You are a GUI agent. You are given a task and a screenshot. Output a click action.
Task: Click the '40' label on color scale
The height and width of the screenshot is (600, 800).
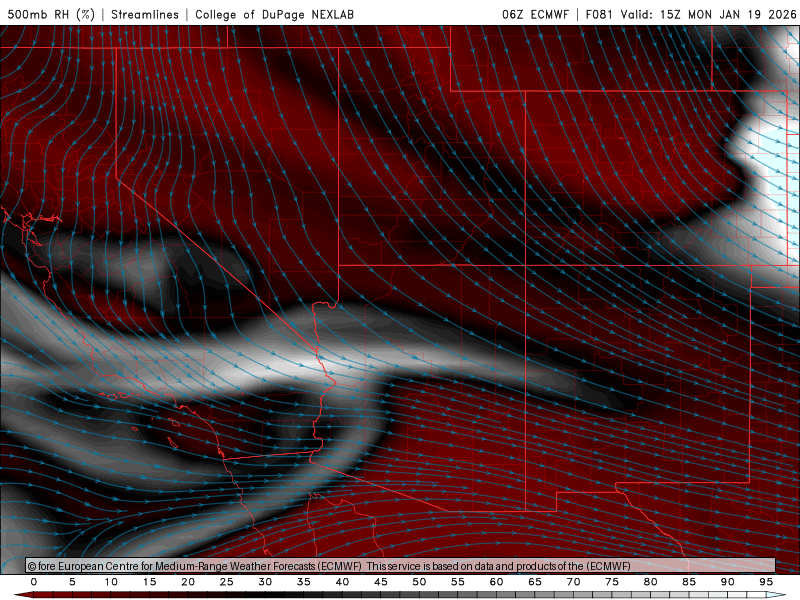[342, 582]
